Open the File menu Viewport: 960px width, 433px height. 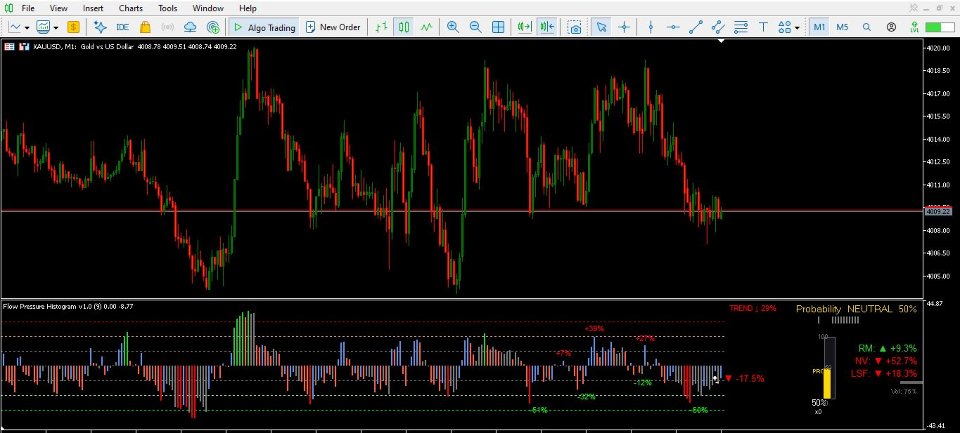click(28, 9)
